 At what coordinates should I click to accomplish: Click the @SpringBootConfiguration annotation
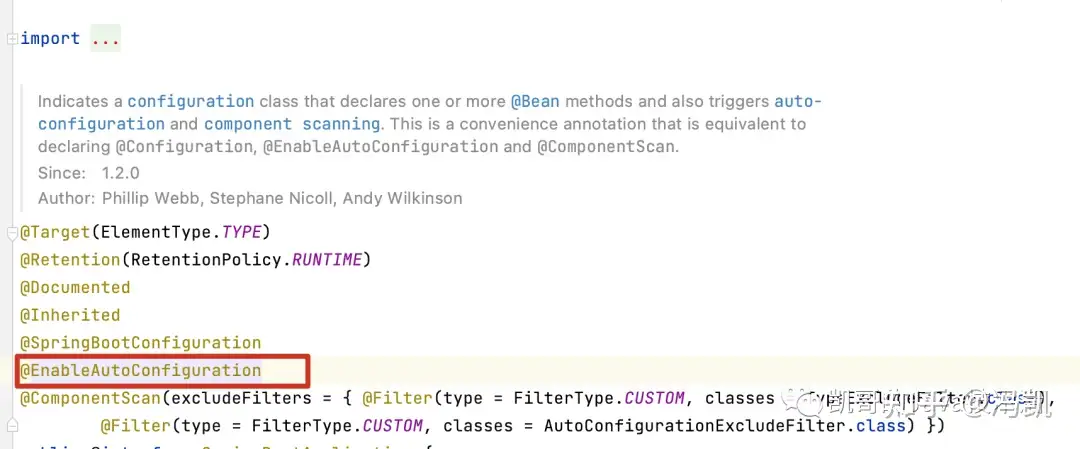(141, 342)
